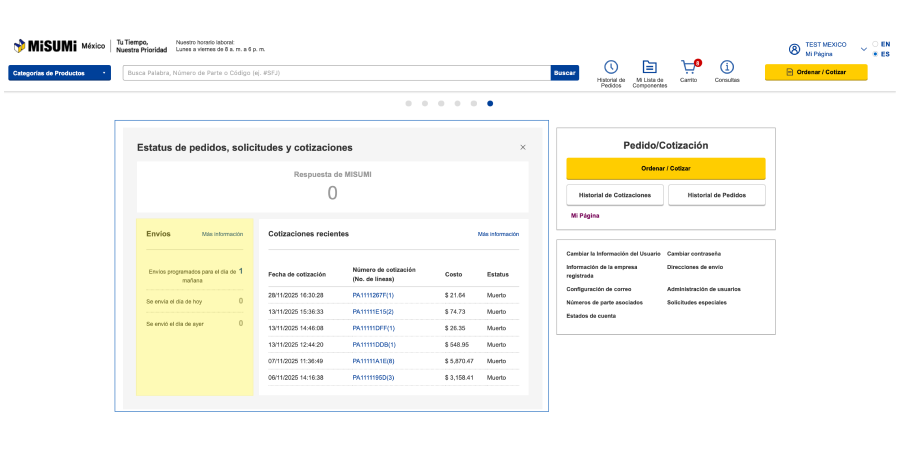This screenshot has height=460, width=900.
Task: Open Mi Lista de Componentes icon
Action: [x=650, y=67]
